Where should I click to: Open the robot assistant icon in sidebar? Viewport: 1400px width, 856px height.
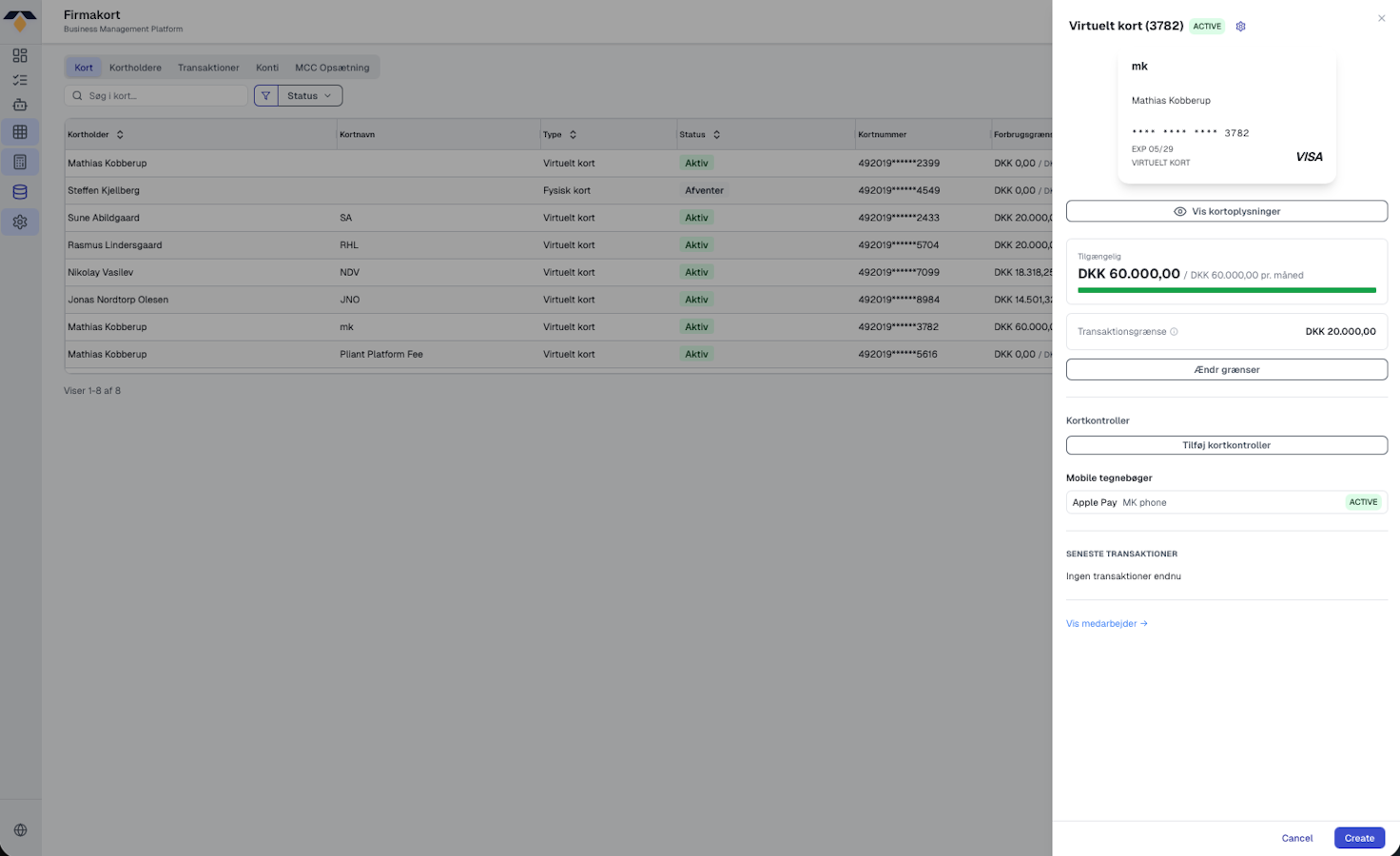tap(20, 106)
